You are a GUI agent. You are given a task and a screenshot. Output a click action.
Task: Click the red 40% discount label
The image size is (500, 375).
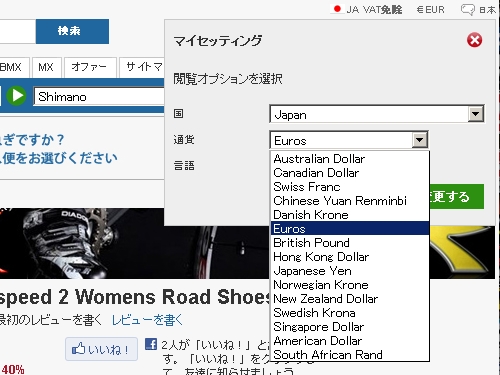pos(13,369)
